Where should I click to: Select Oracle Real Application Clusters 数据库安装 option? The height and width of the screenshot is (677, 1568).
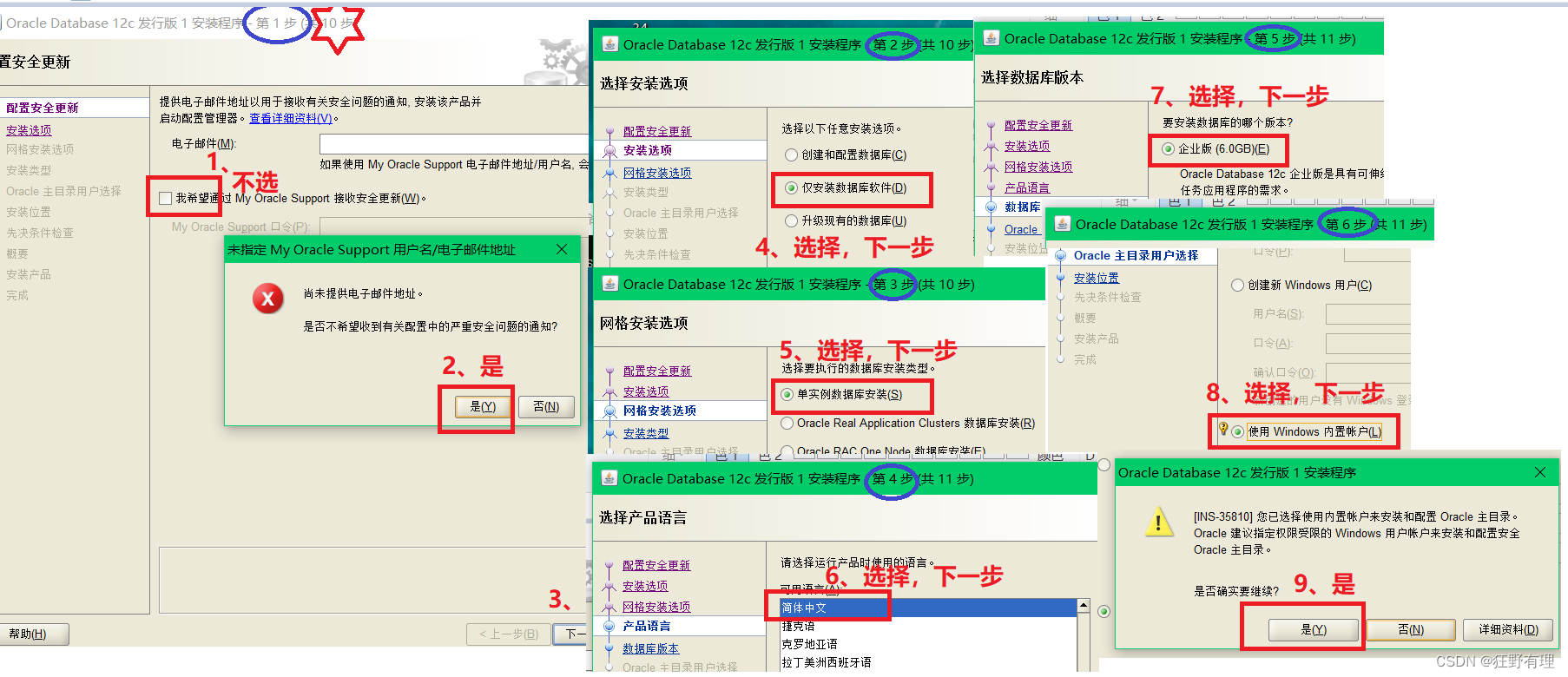(787, 424)
